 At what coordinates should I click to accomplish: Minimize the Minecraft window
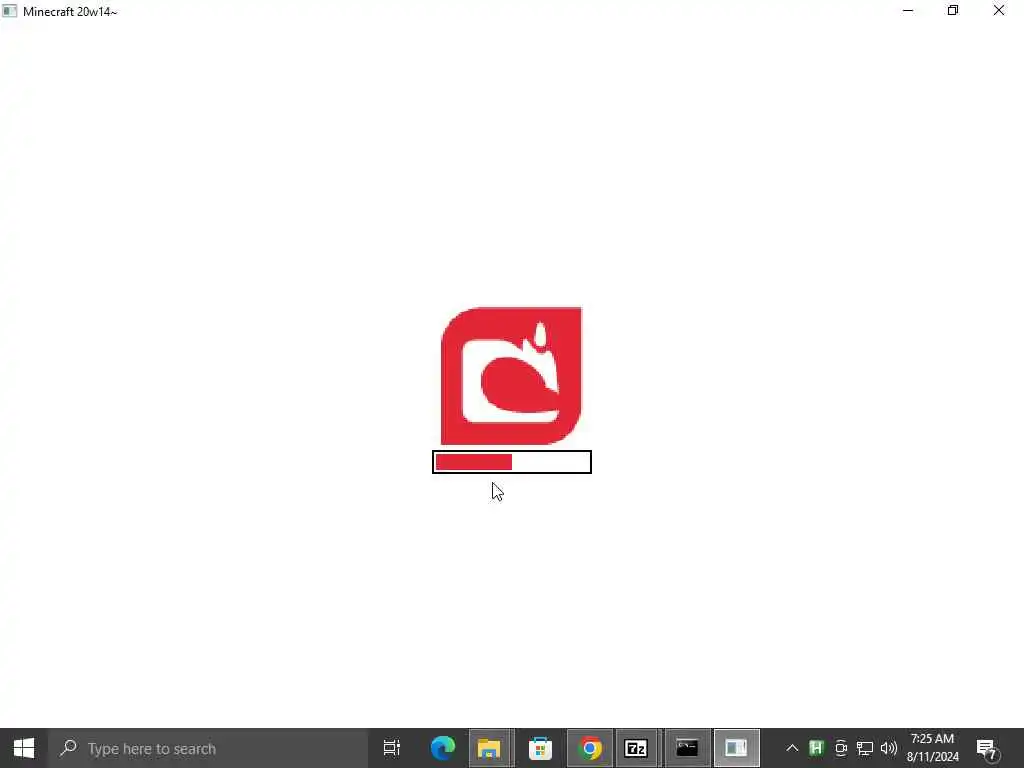908,10
